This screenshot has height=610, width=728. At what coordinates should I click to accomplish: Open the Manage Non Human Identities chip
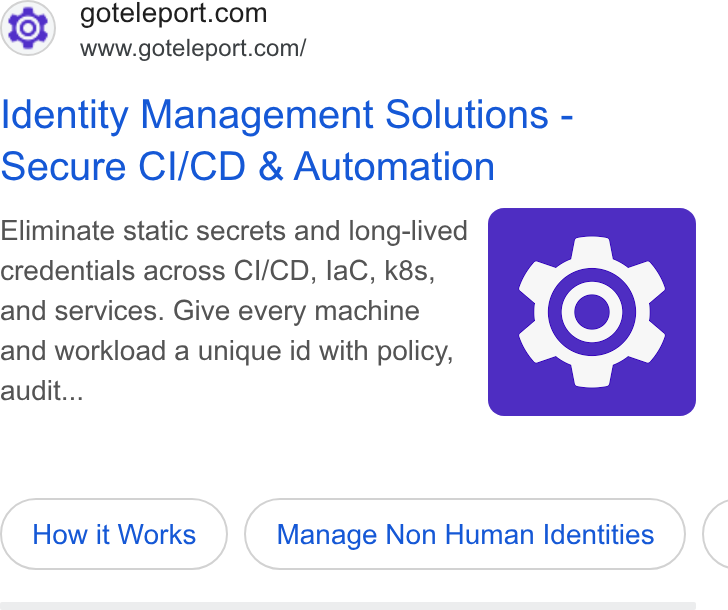[x=465, y=534]
